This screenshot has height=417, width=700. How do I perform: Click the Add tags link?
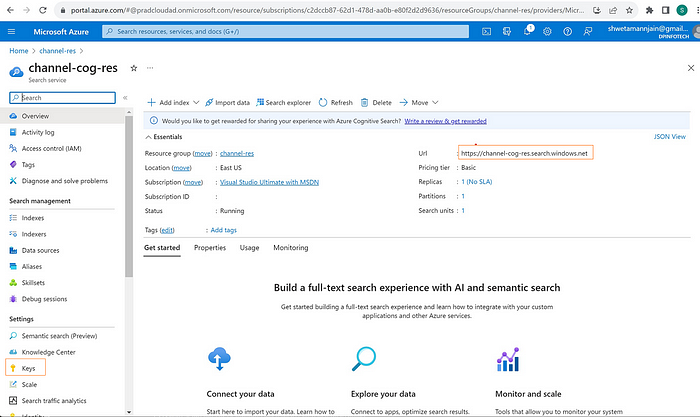click(x=224, y=230)
